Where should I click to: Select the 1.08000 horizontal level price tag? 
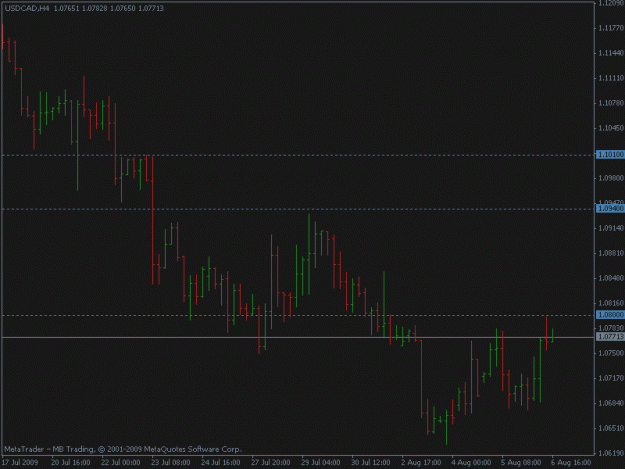point(610,315)
